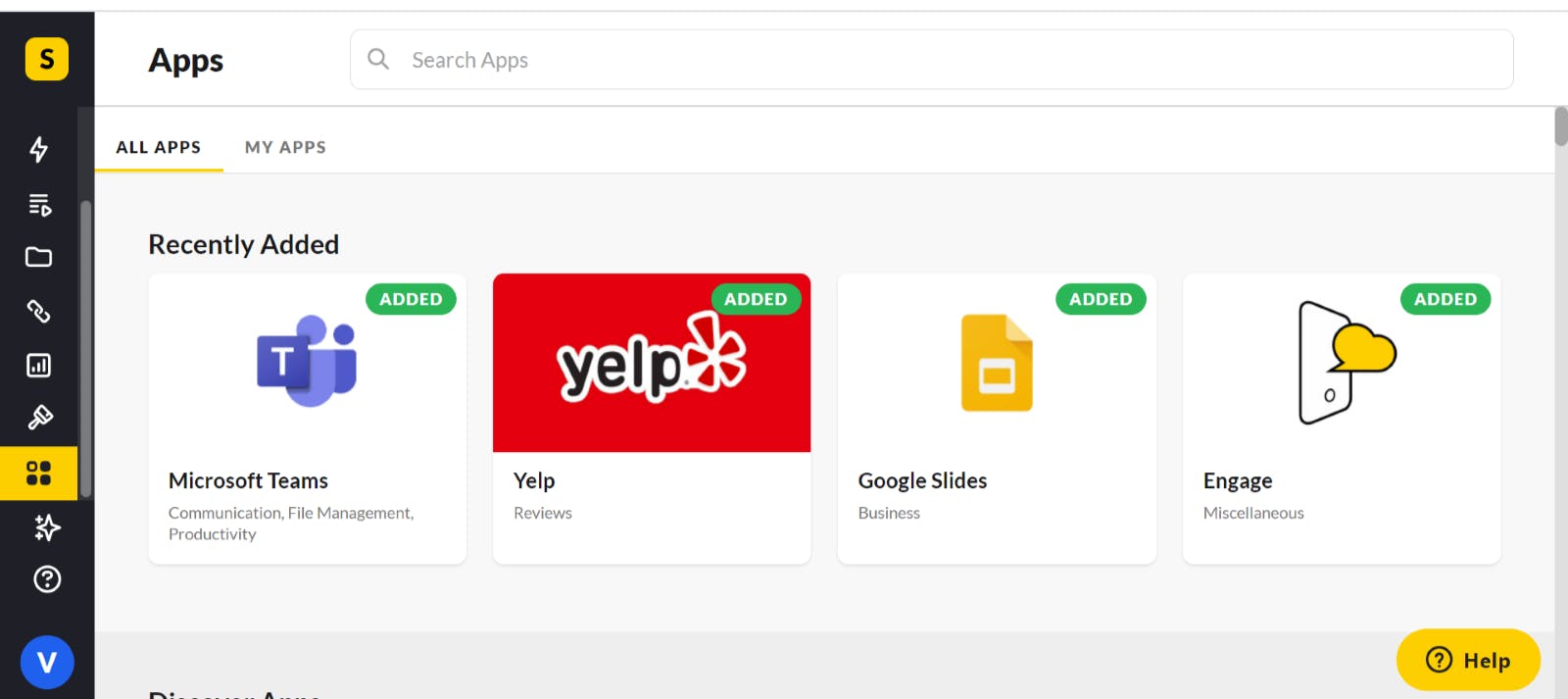
Task: Open the playlist sidebar icon
Action: pos(39,204)
